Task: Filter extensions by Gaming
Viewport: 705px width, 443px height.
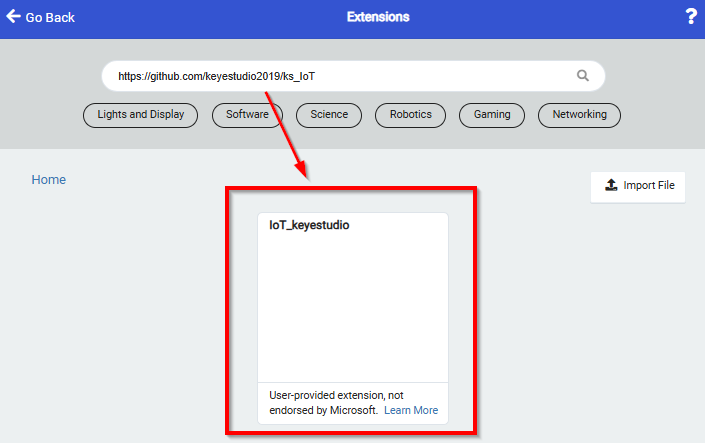Action: [492, 115]
